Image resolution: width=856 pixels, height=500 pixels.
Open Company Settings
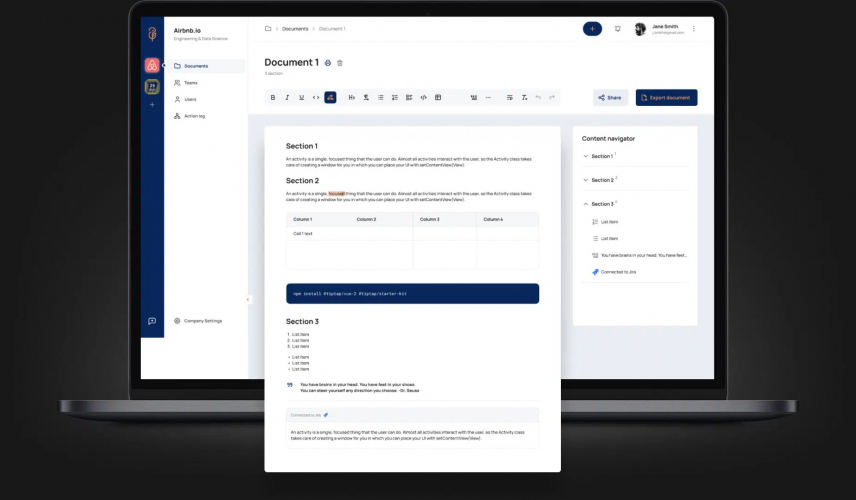(198, 321)
